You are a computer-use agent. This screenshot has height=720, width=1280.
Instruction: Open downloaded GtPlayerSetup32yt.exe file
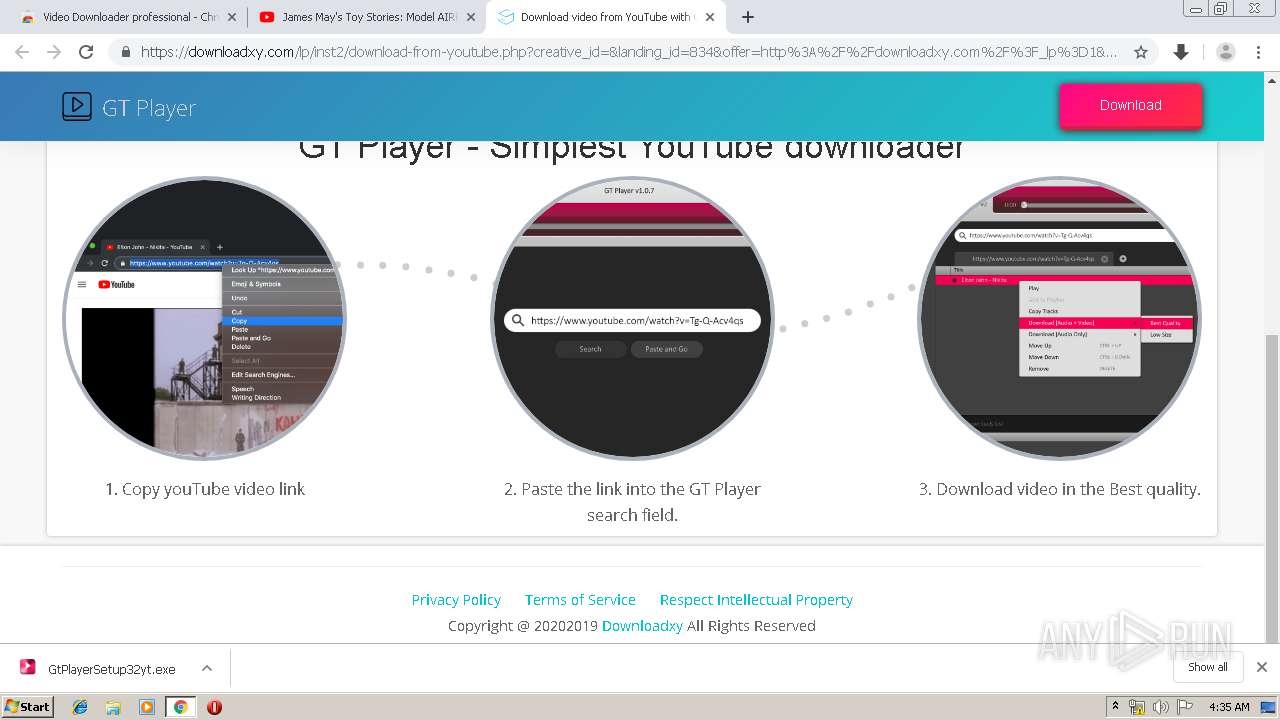pos(112,669)
